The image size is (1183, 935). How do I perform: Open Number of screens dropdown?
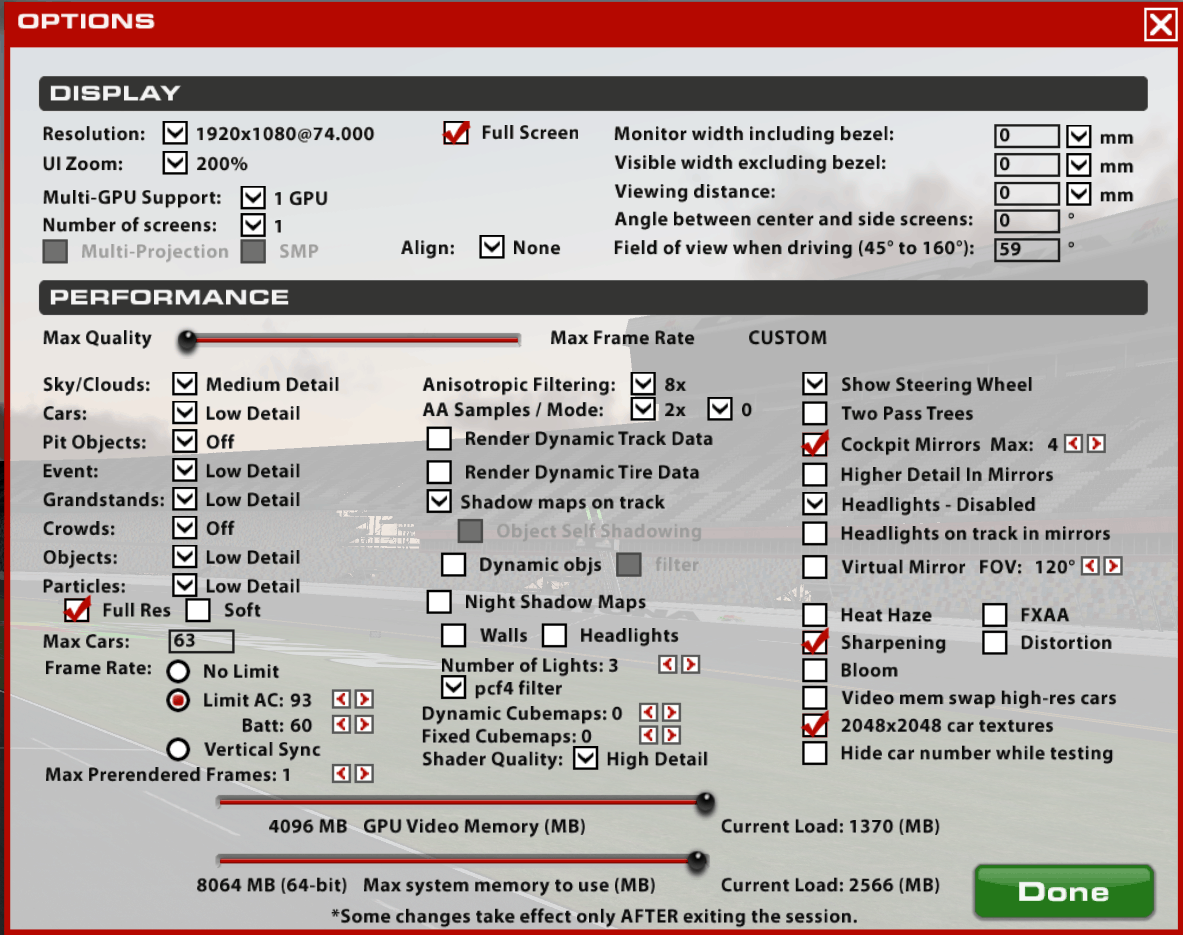click(x=253, y=225)
